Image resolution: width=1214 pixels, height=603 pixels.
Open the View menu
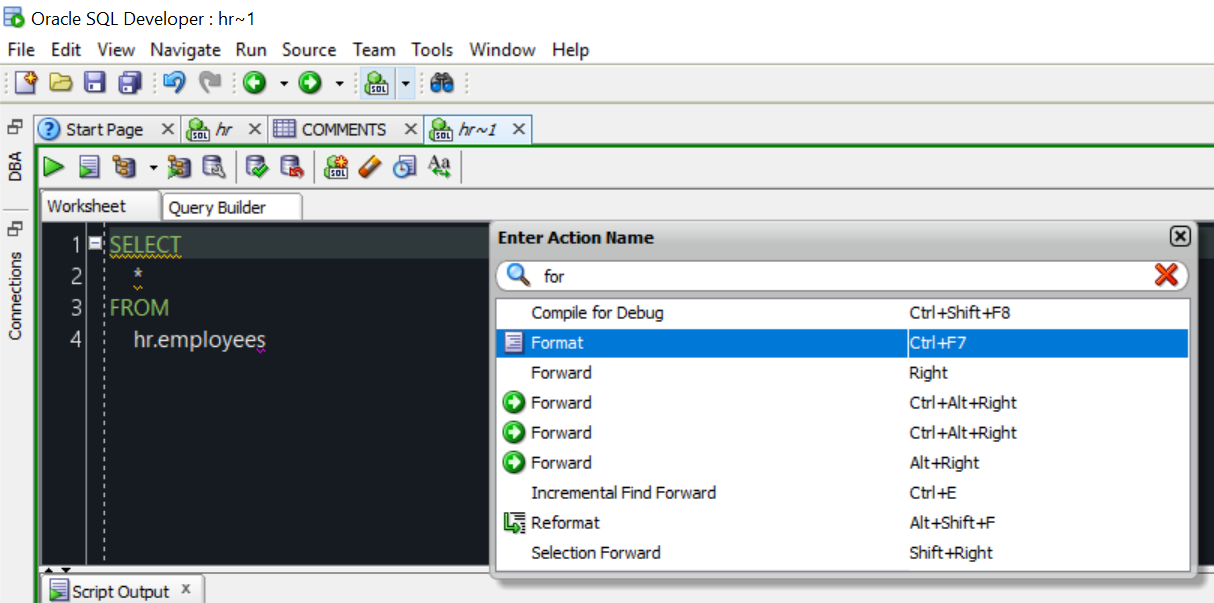pyautogui.click(x=116, y=49)
